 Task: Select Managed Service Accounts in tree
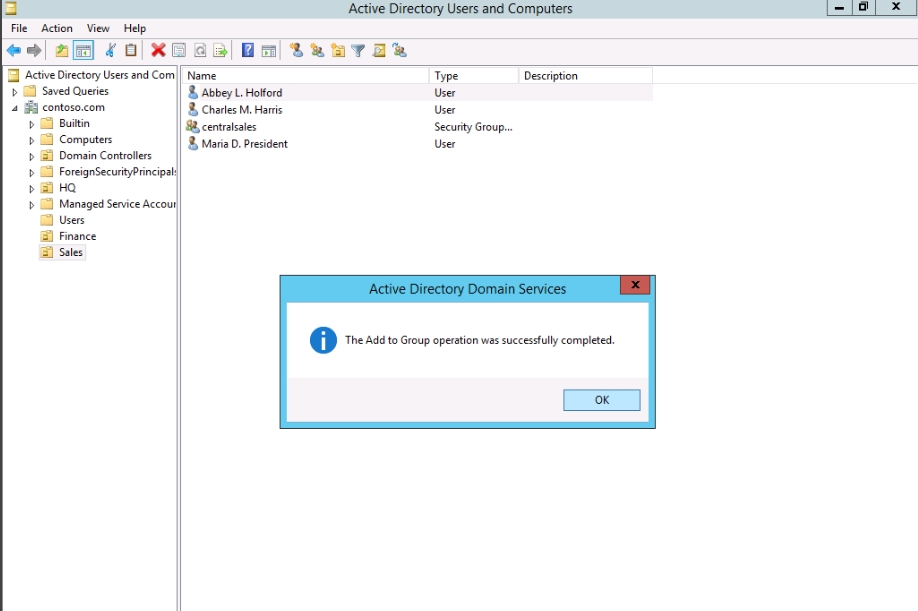(x=117, y=204)
